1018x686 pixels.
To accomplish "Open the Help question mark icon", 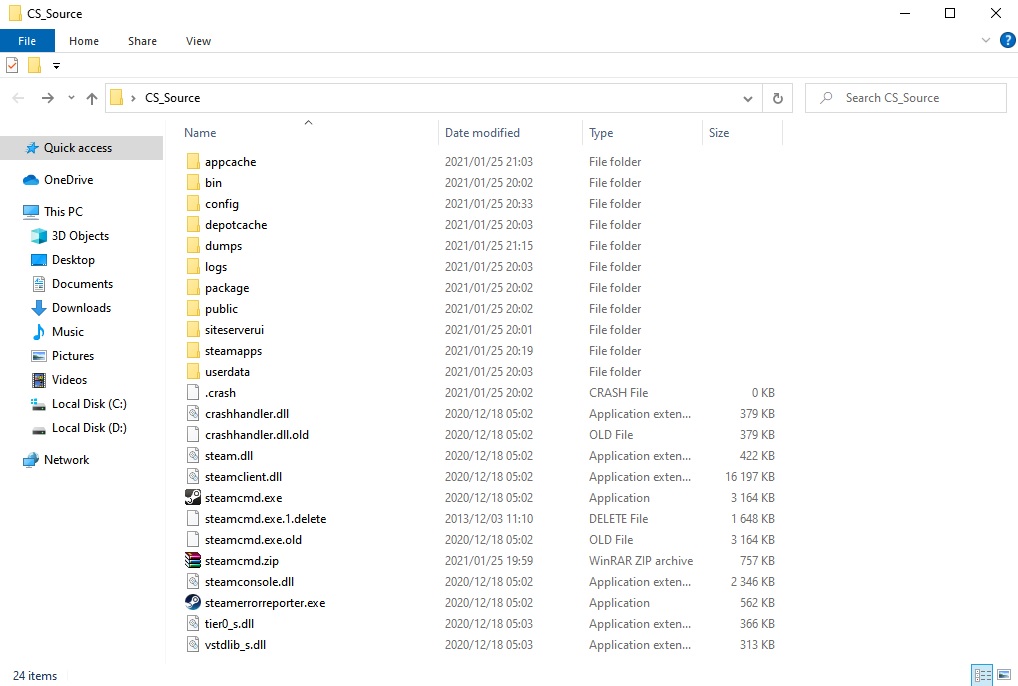I will tap(1007, 40).
